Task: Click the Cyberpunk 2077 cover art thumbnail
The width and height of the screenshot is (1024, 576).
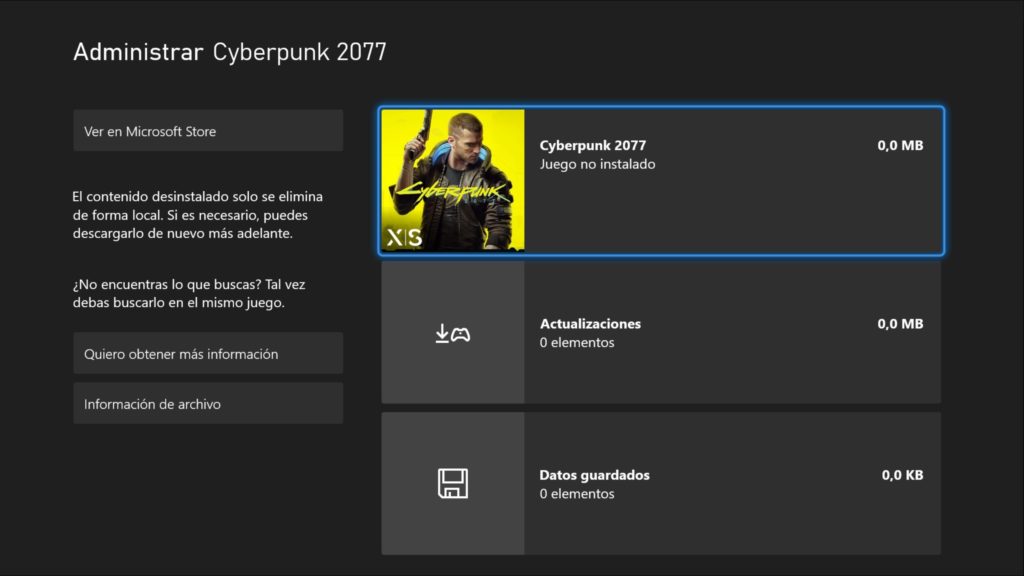Action: pos(453,180)
